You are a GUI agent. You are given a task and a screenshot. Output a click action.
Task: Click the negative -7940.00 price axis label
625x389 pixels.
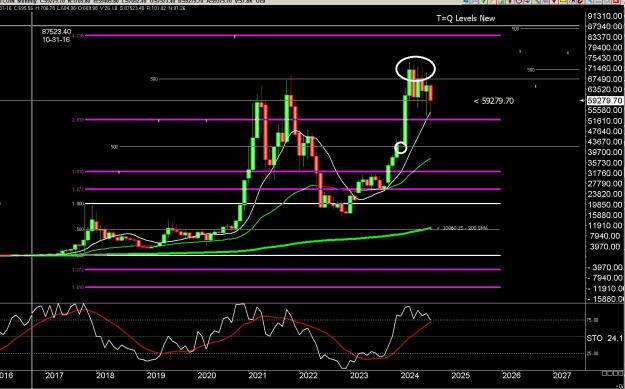605,278
